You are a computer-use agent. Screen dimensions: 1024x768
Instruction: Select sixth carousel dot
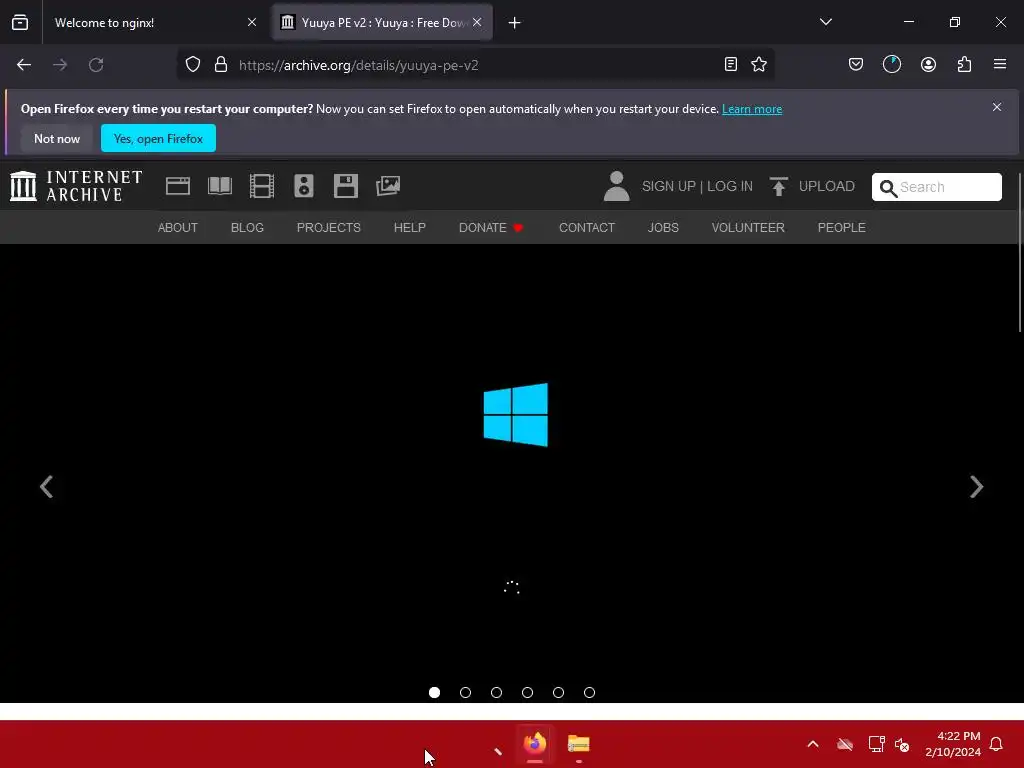[589, 692]
